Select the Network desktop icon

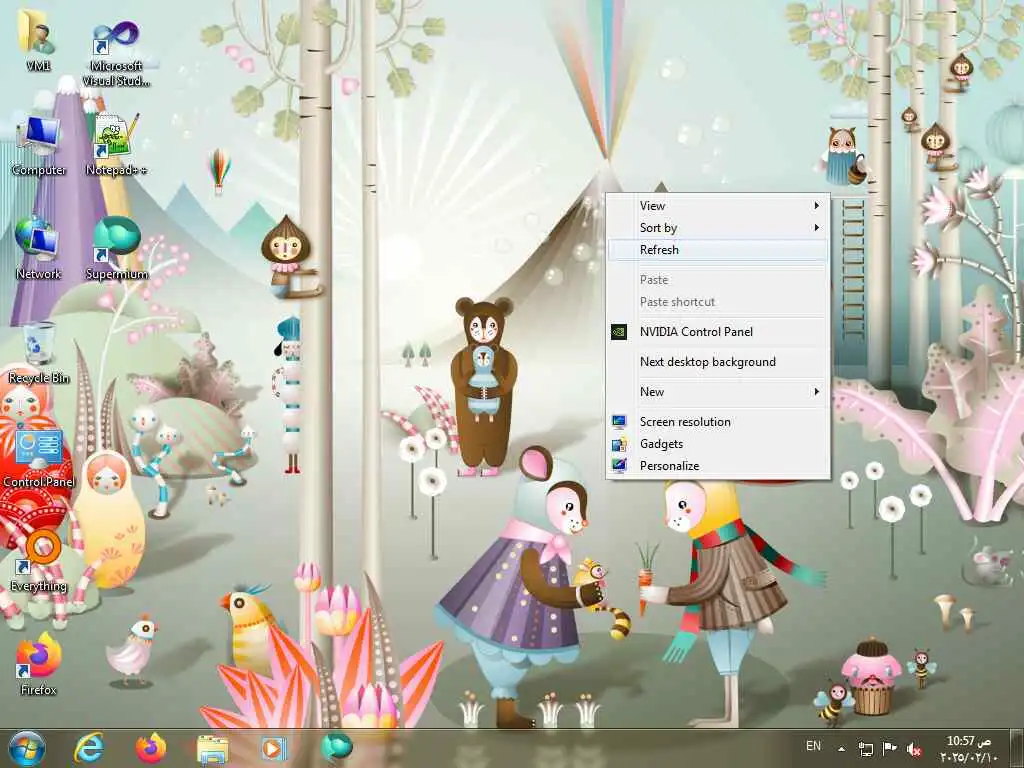tap(38, 249)
